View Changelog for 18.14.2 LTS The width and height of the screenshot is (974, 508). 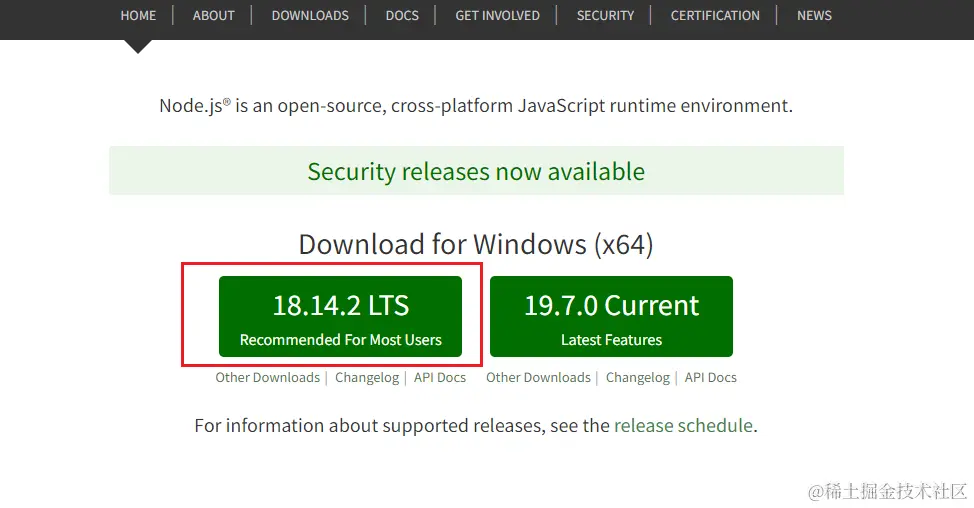click(x=367, y=378)
